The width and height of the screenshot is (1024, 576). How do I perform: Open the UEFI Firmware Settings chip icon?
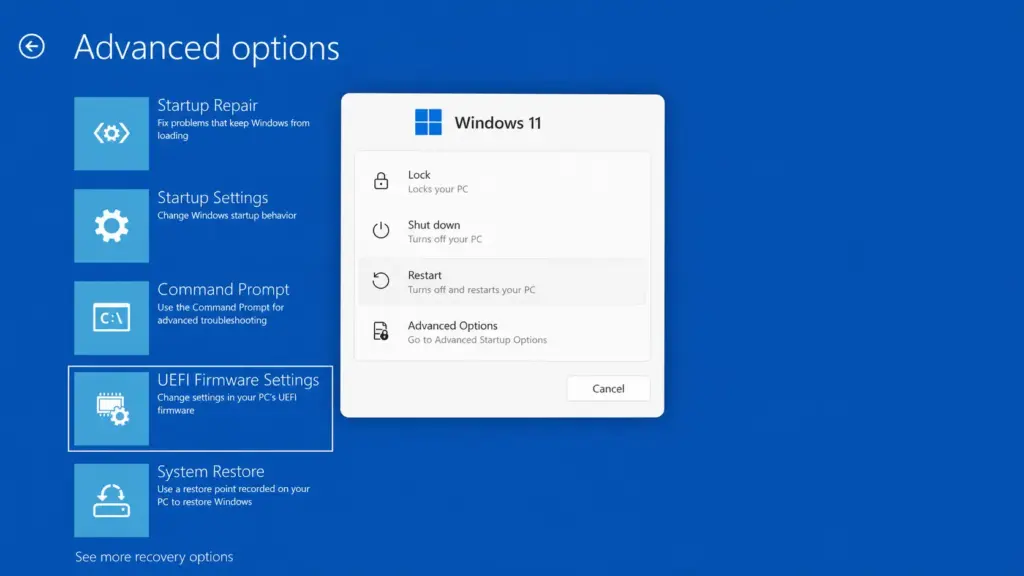(112, 409)
